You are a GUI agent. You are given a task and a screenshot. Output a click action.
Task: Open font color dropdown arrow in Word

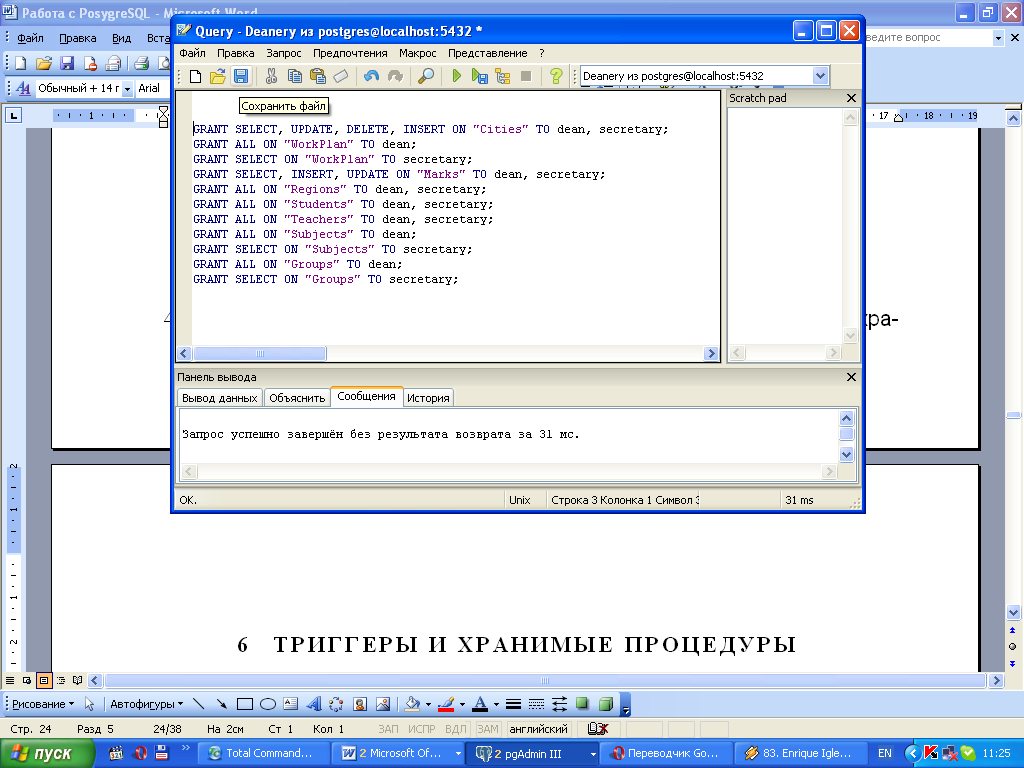click(x=496, y=704)
